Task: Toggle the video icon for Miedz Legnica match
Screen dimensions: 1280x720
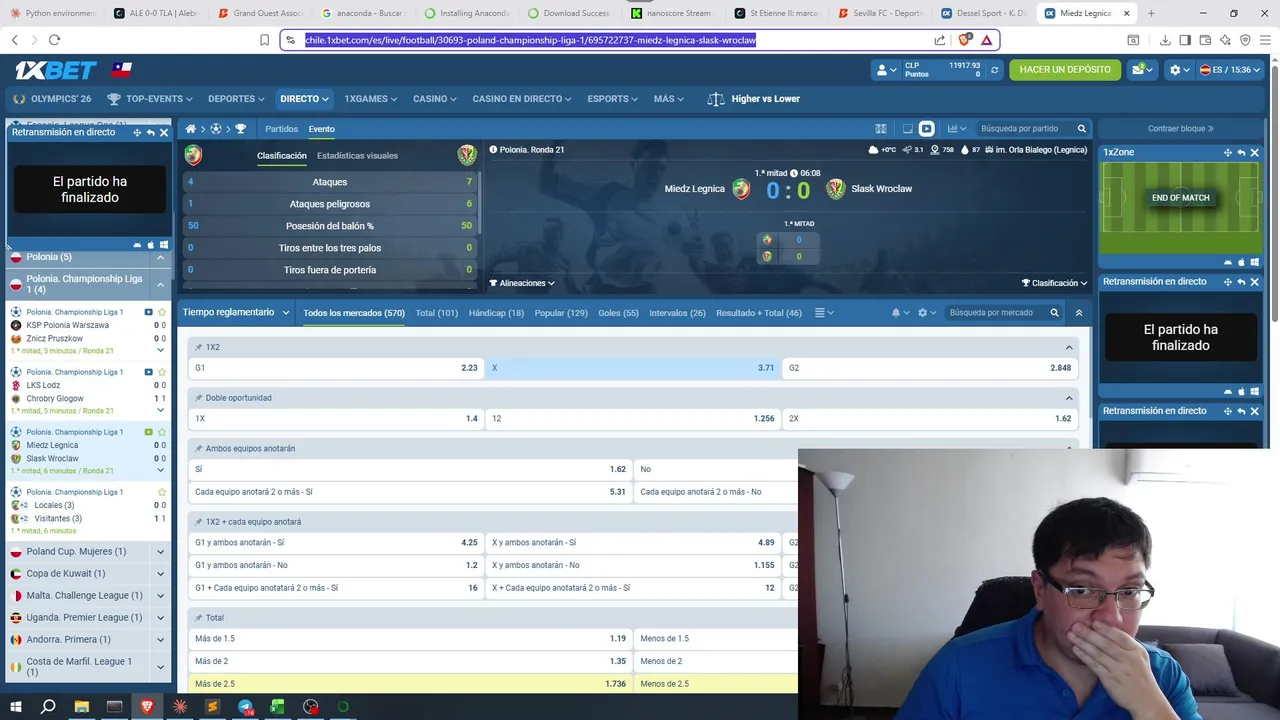Action: [148, 432]
